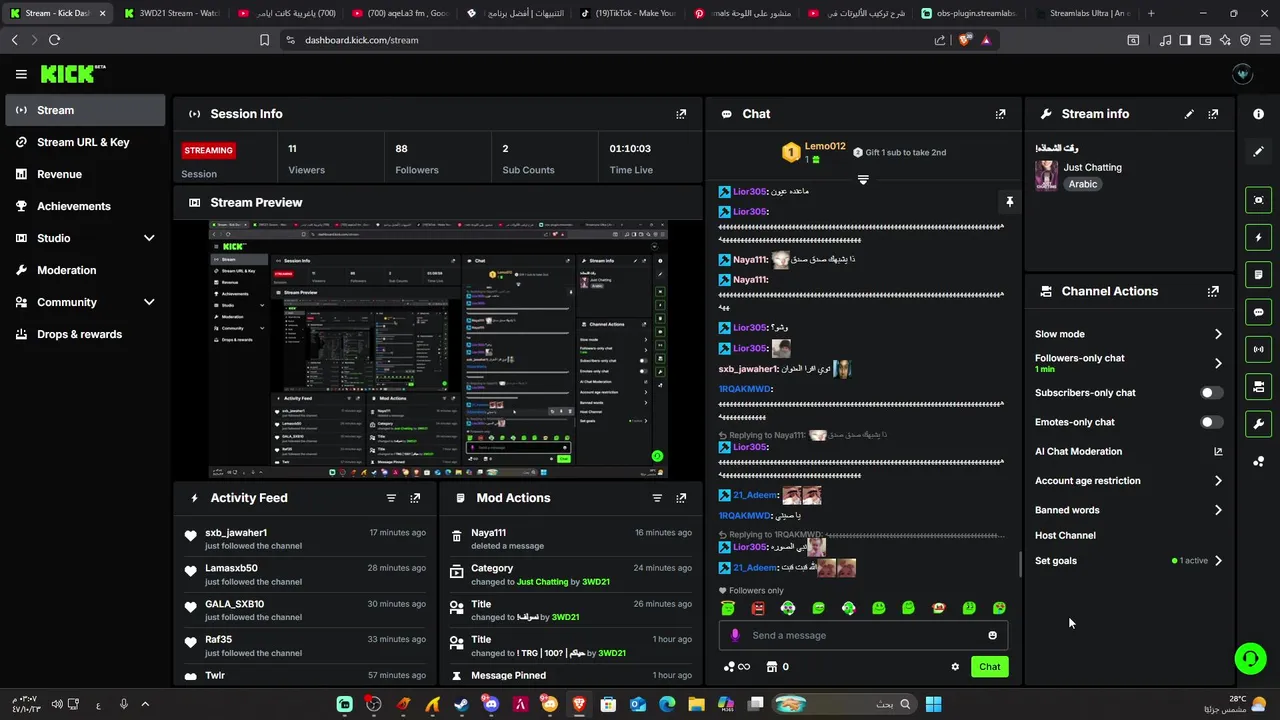
Task: Click the wrench icon in right rail
Action: point(1258,424)
